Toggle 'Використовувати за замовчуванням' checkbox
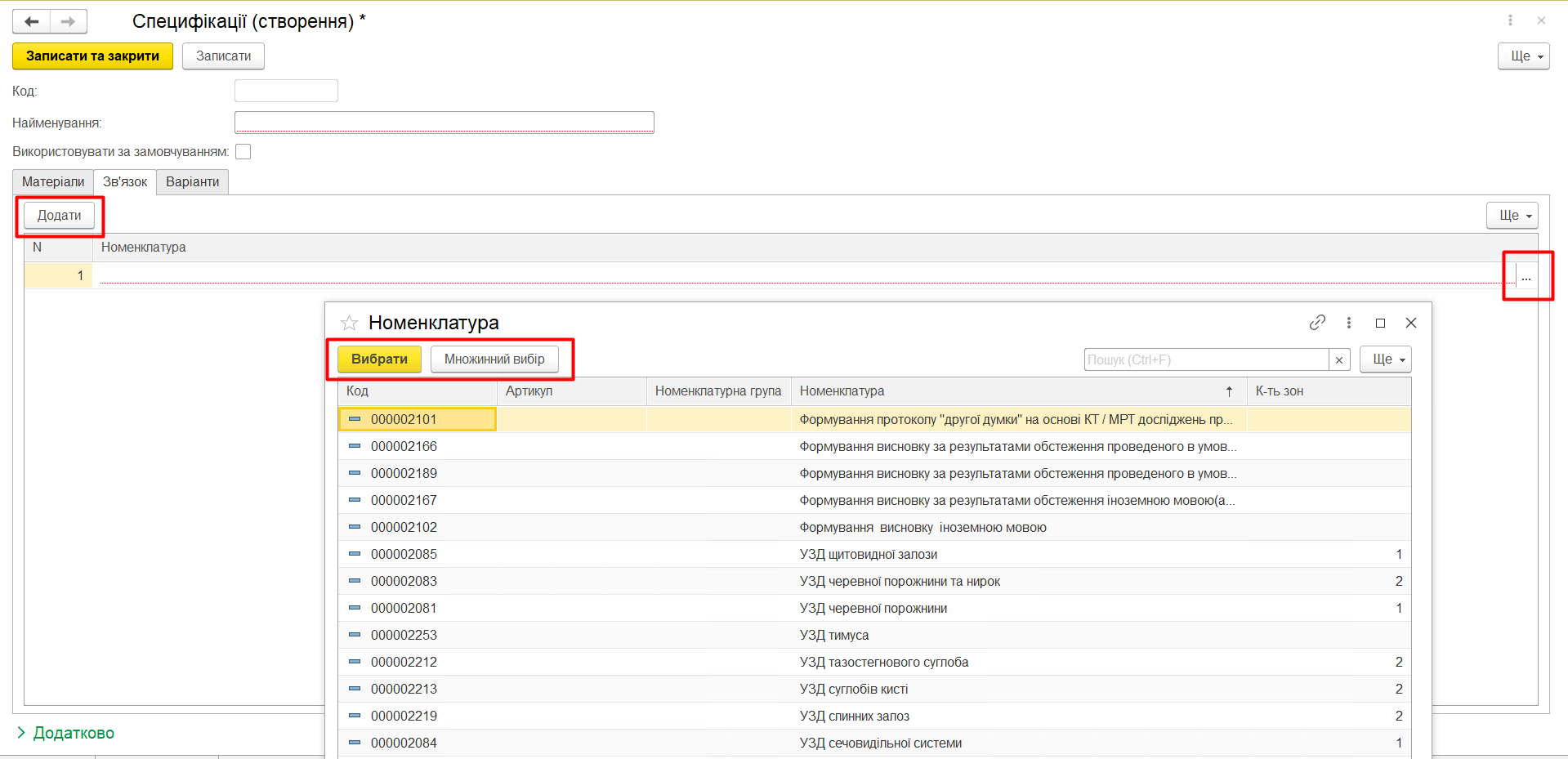This screenshot has height=759, width=1568. click(243, 152)
